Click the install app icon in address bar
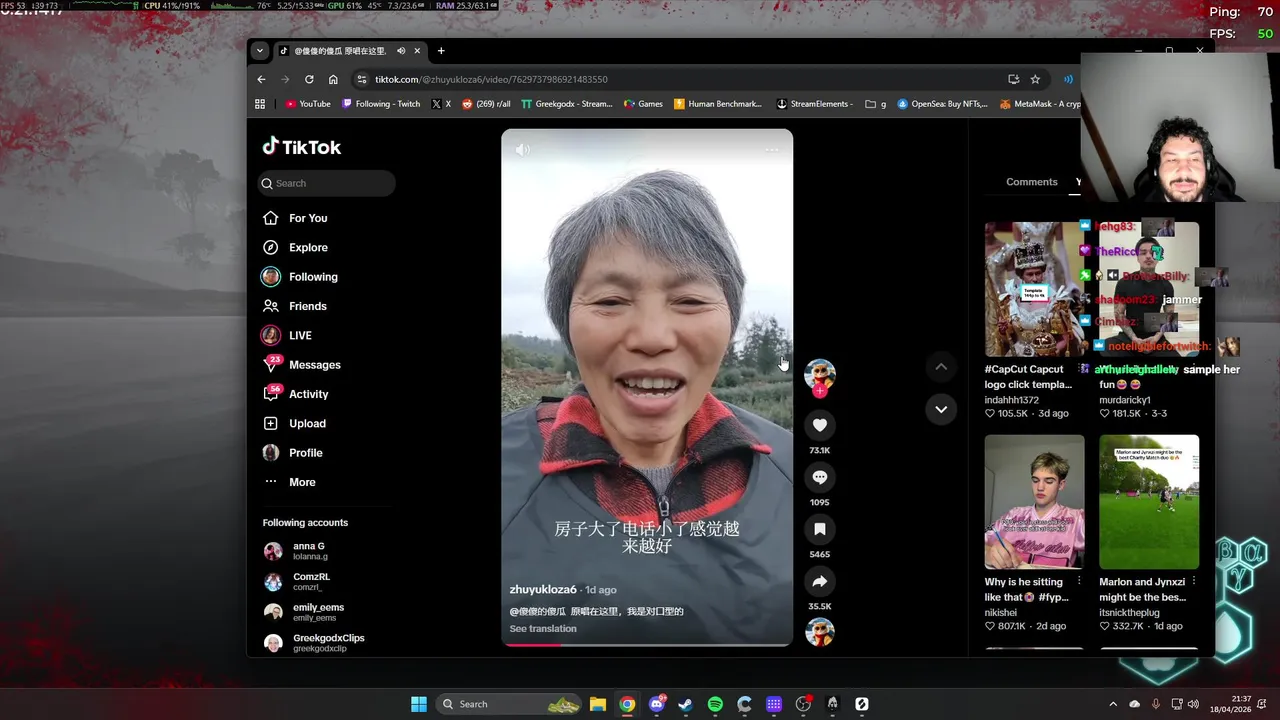Image resolution: width=1280 pixels, height=720 pixels. 1013,79
